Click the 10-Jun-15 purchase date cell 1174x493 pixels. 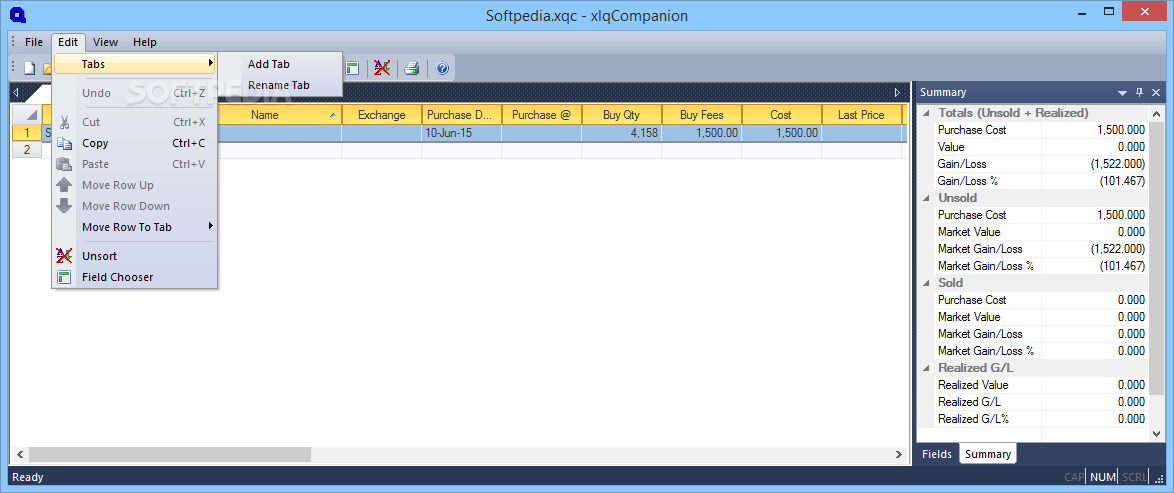point(461,133)
